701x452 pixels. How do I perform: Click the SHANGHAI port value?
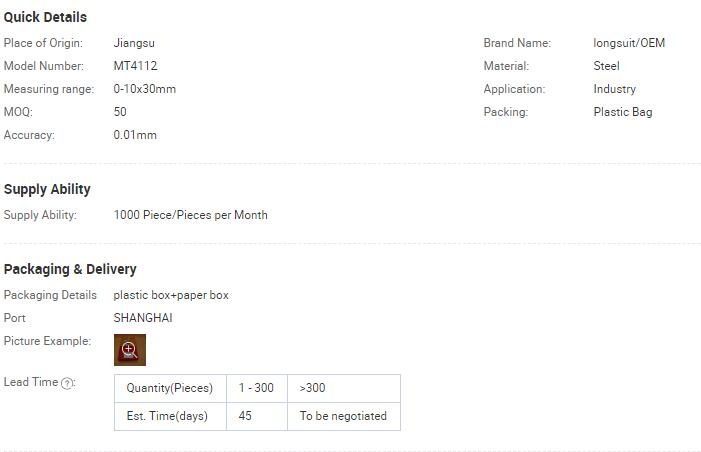coord(143,318)
